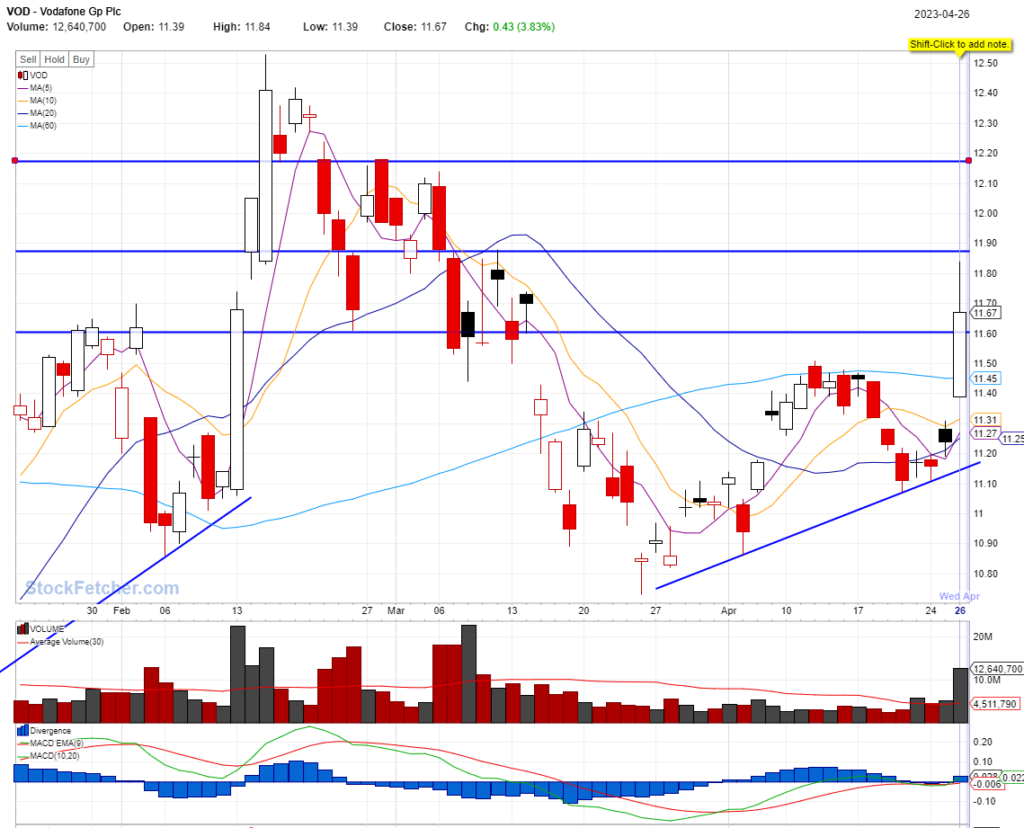
Task: Click the tallest volume bar near Mar 08
Action: 468,673
